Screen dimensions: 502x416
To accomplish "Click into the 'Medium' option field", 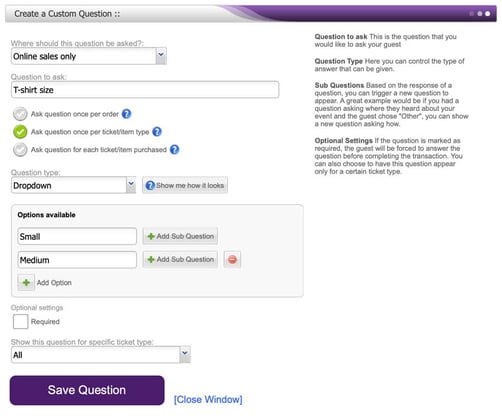I will (x=77, y=260).
